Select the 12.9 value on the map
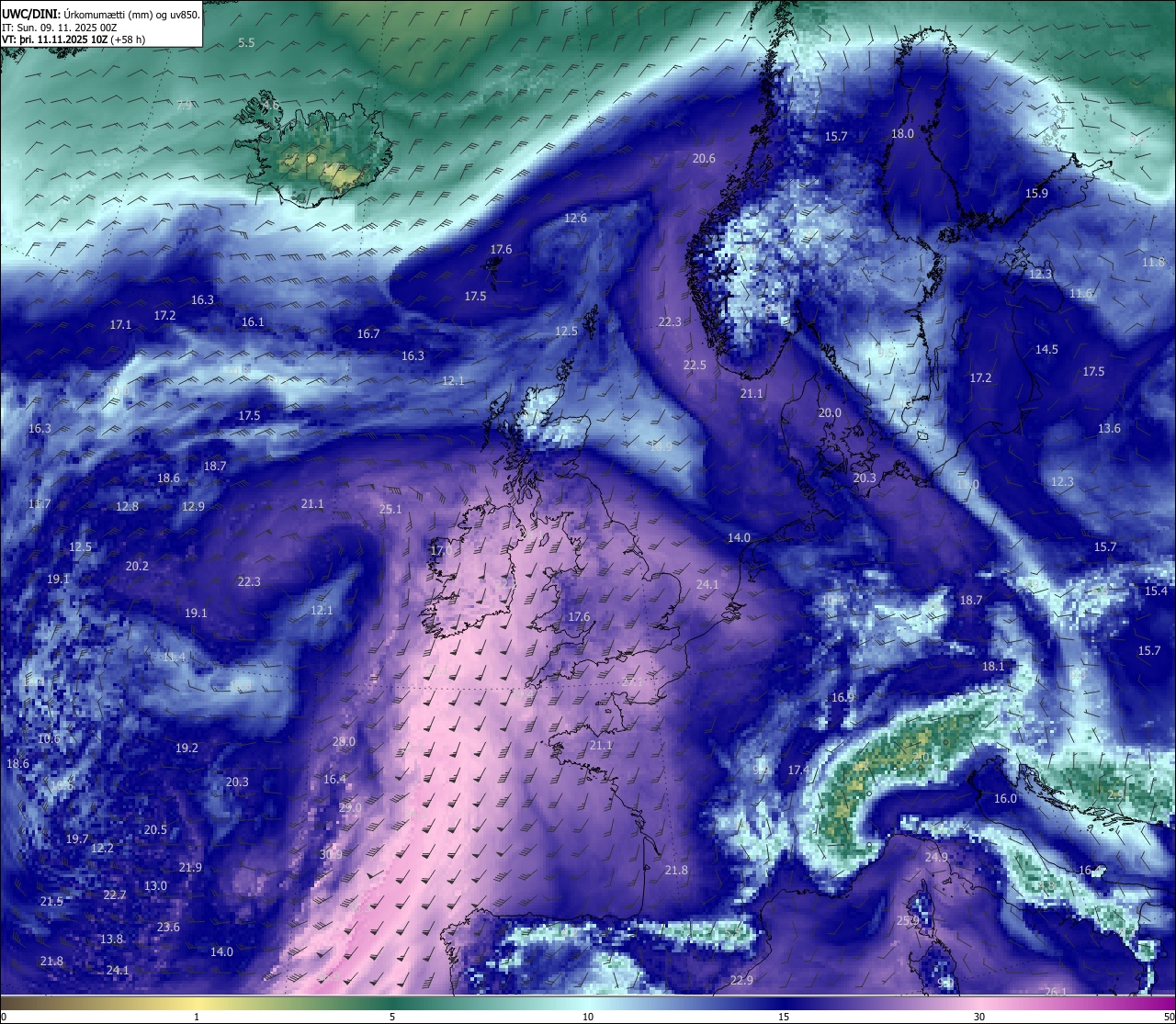Screen dimensions: 1176x1024 [x=193, y=507]
